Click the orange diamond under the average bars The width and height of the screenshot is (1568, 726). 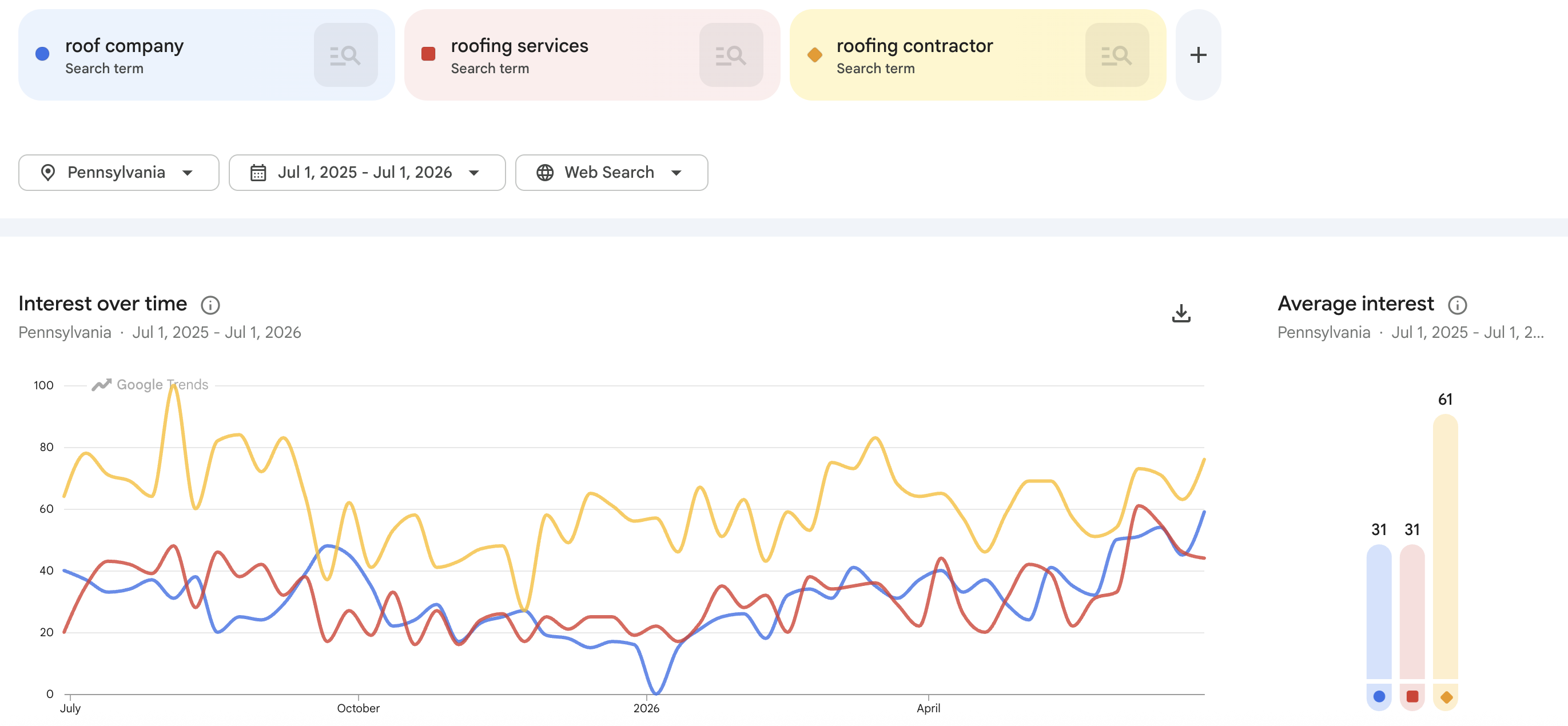(1446, 697)
